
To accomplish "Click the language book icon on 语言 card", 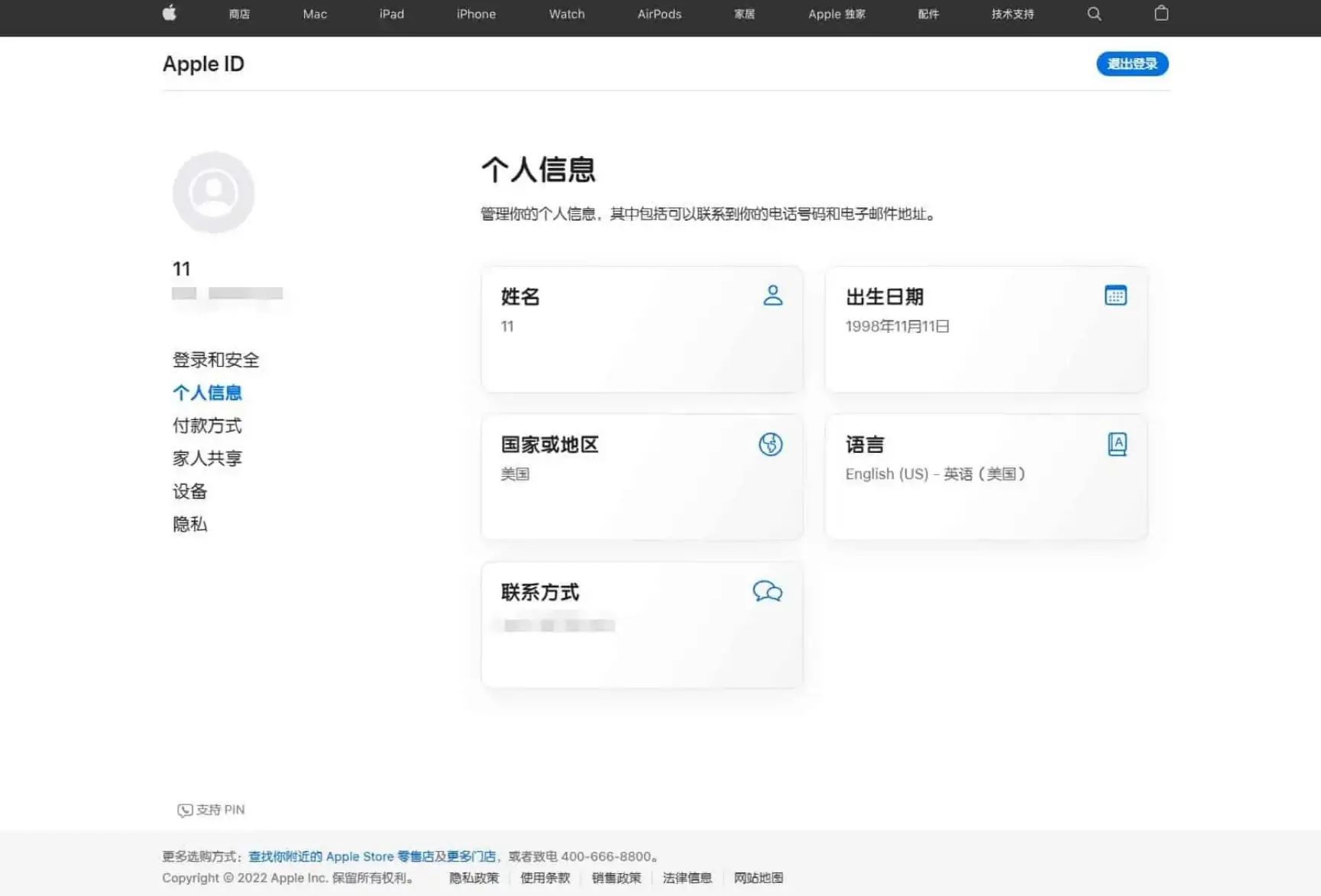I will (x=1118, y=444).
